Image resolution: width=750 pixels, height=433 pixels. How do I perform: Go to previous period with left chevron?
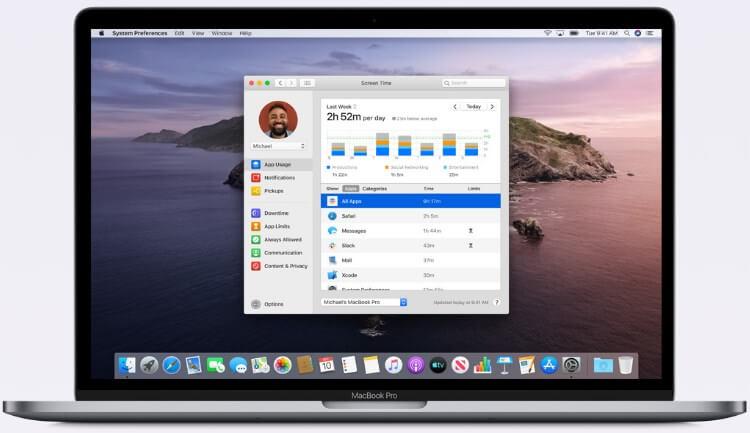point(455,107)
